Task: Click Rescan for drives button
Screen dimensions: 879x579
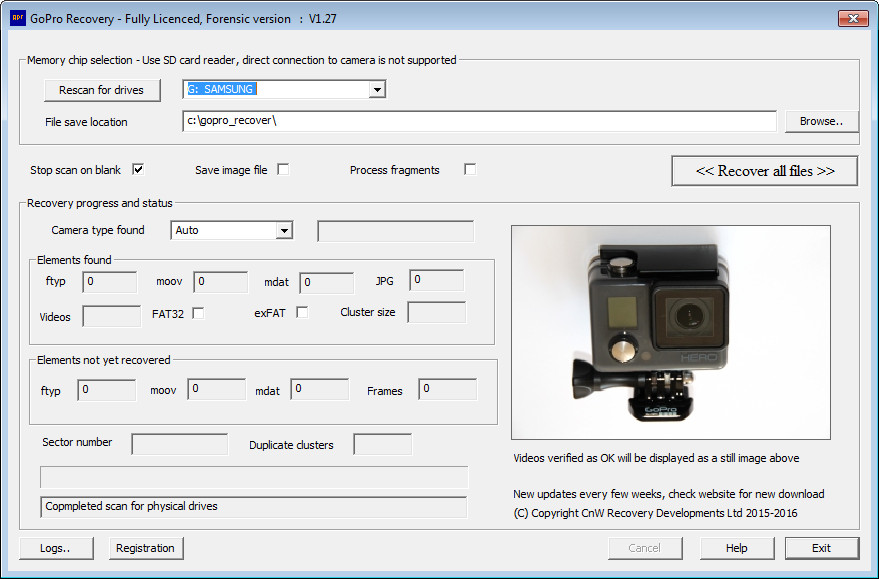Action: point(101,90)
